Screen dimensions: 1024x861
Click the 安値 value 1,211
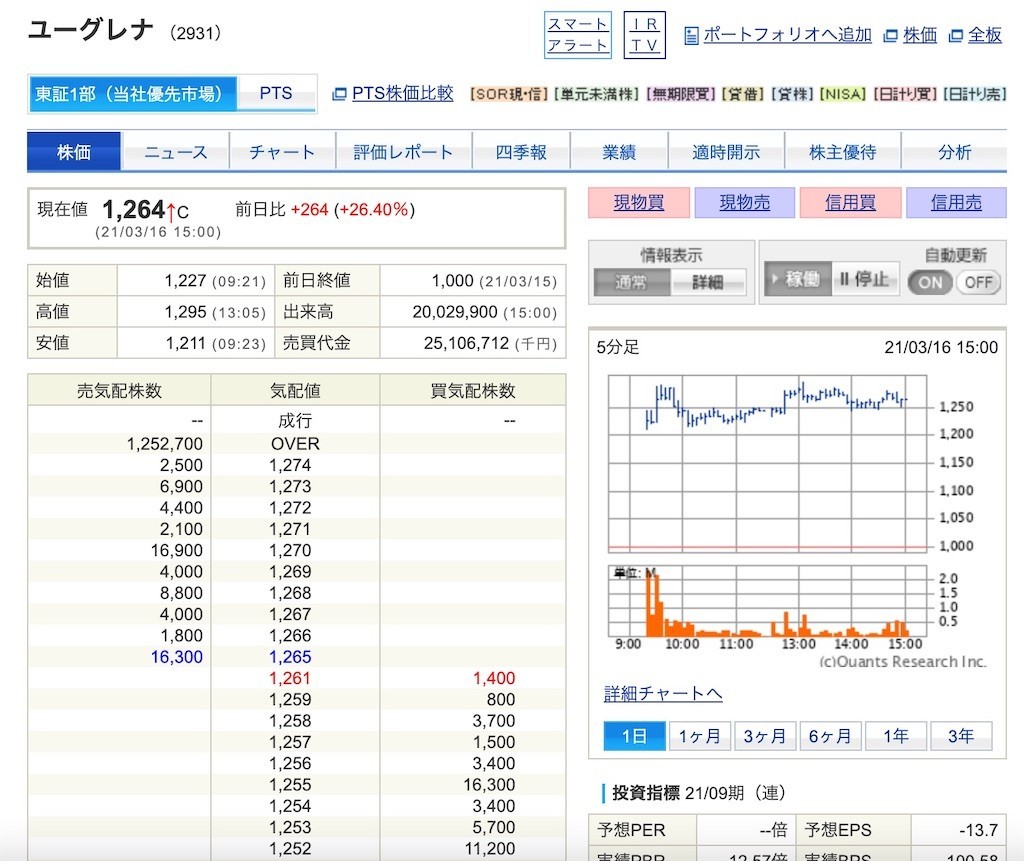coord(185,343)
